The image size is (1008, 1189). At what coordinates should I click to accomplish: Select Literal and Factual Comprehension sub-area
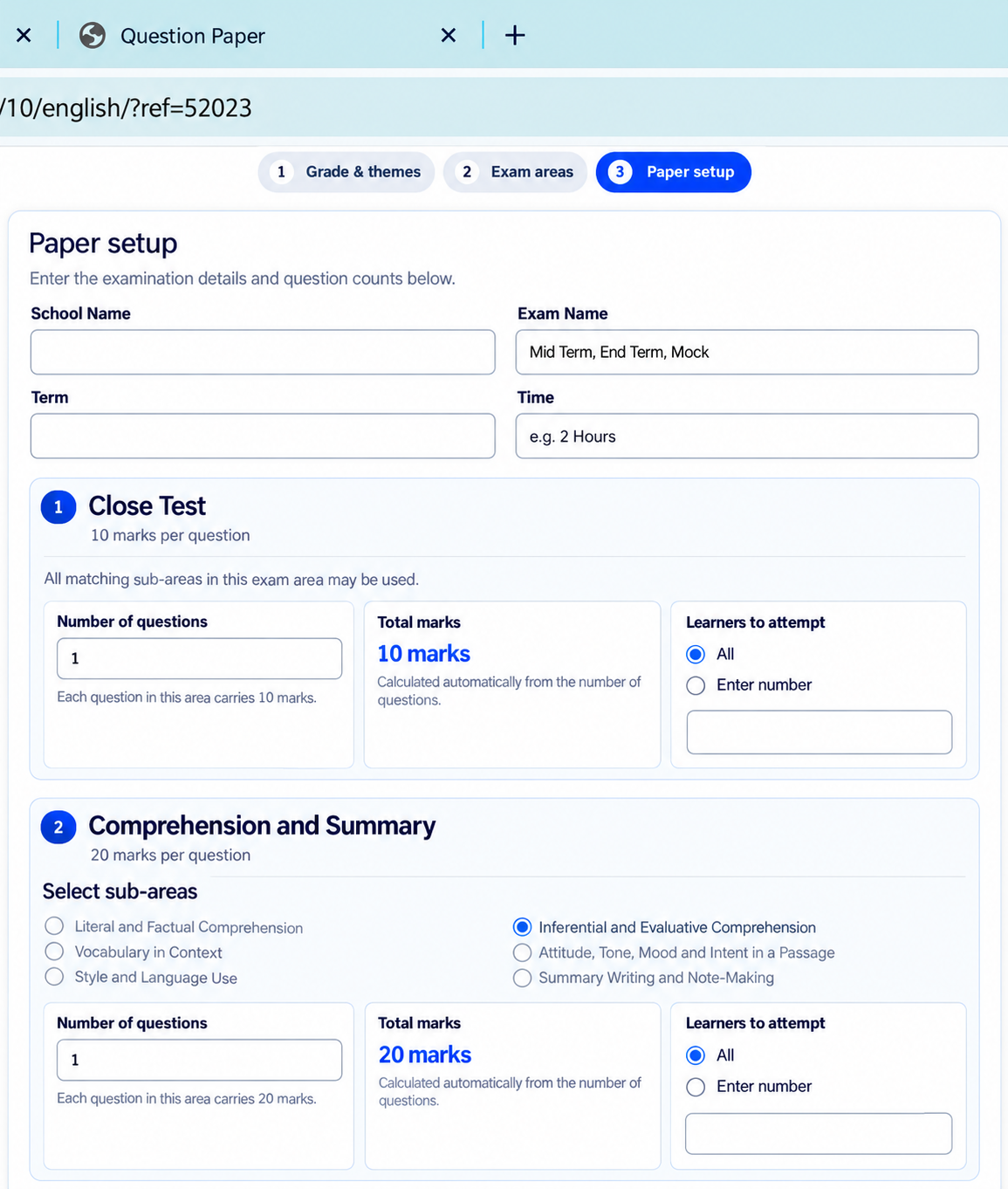tap(54, 926)
